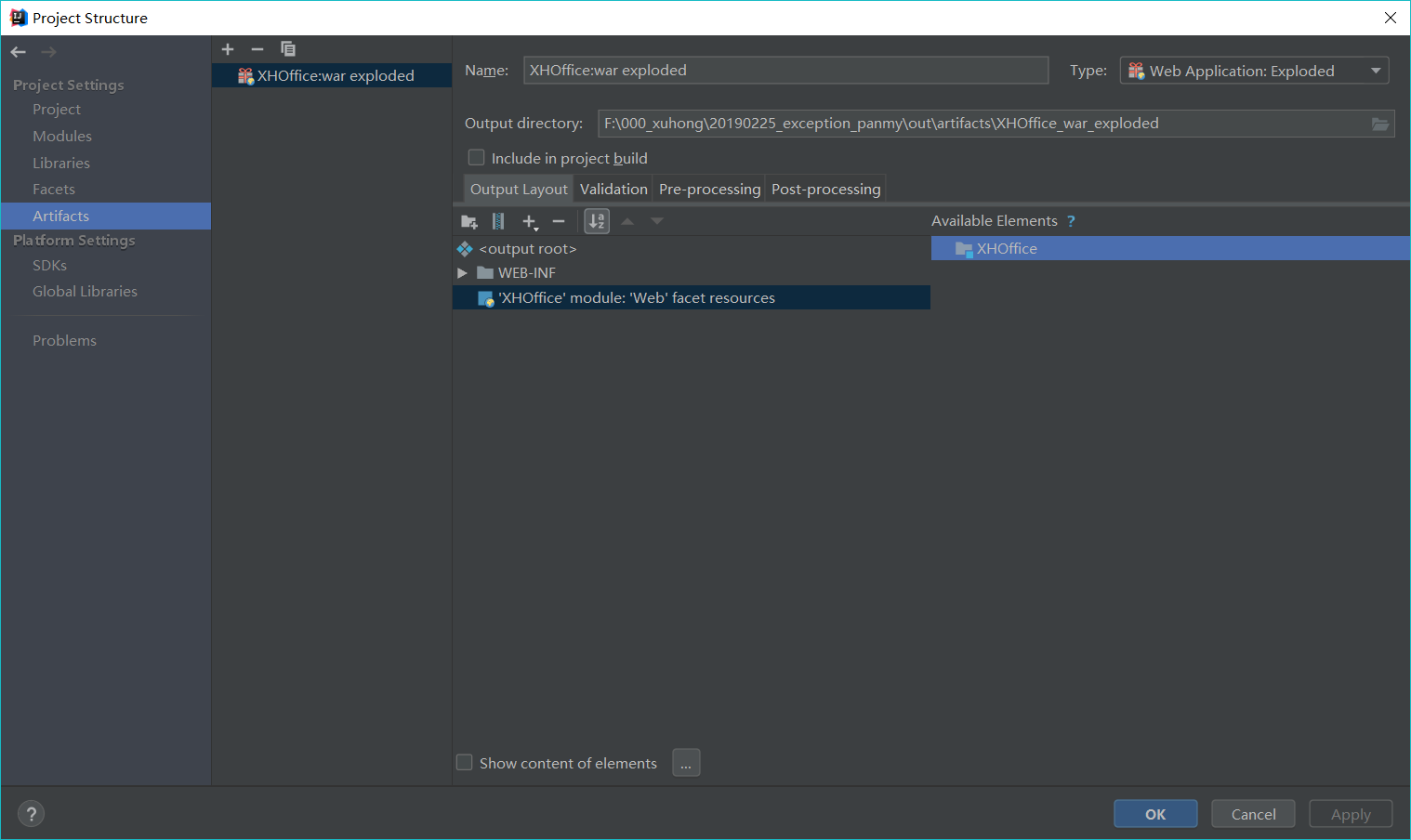Click the WEB-INF folder icon

485,273
